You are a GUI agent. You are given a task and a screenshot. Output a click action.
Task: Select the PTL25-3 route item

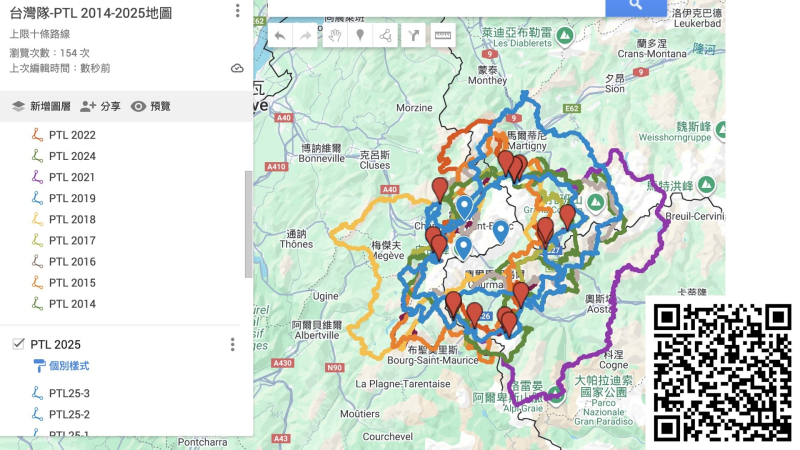click(x=69, y=393)
